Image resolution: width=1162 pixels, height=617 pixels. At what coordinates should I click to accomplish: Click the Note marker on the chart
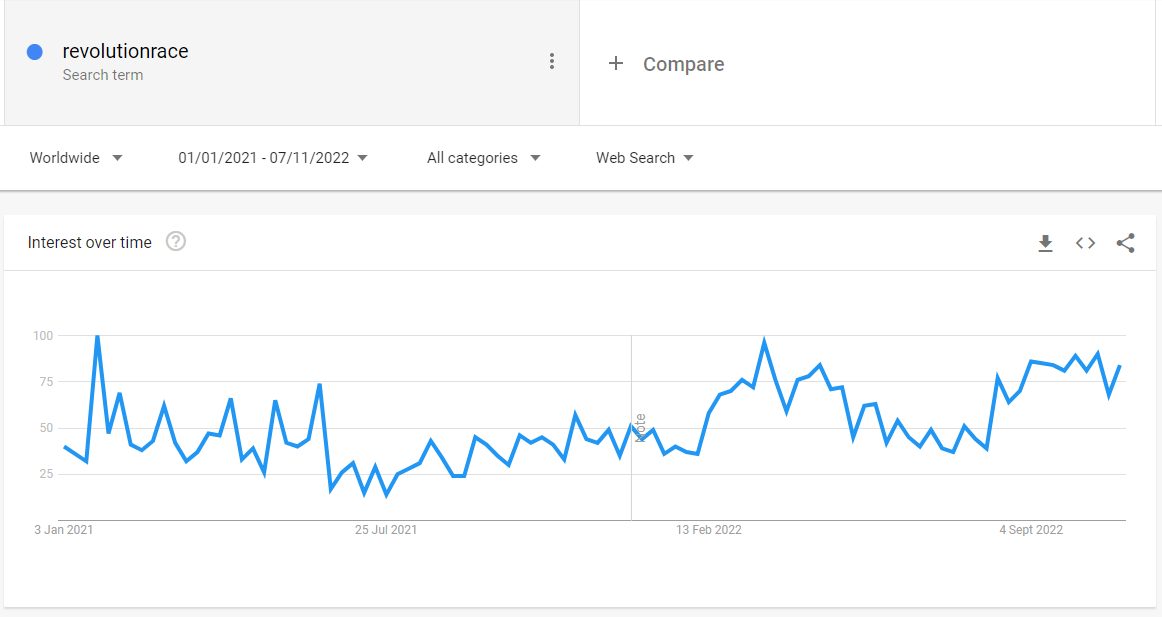click(640, 428)
